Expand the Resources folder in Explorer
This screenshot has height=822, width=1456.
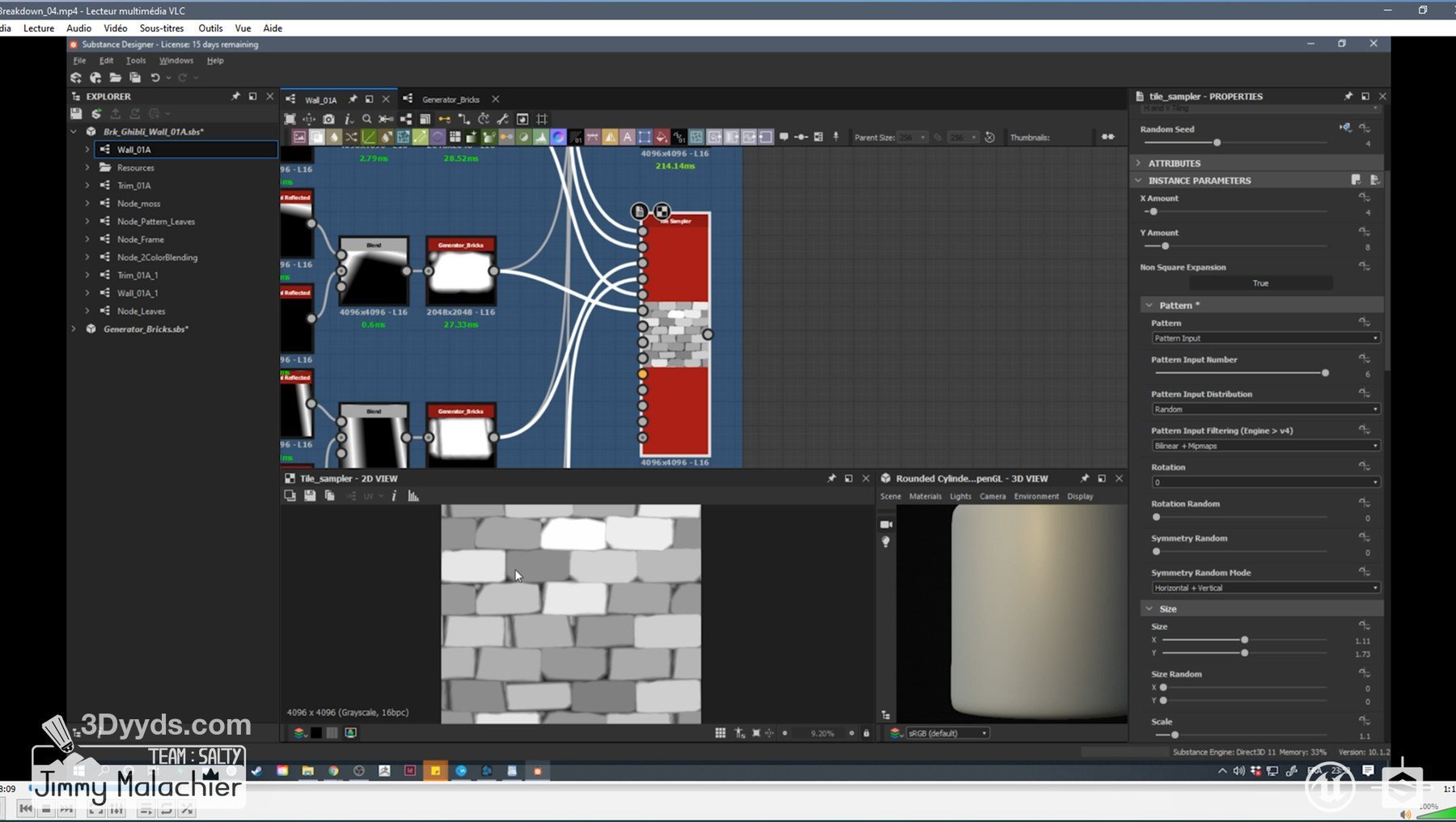[x=87, y=167]
